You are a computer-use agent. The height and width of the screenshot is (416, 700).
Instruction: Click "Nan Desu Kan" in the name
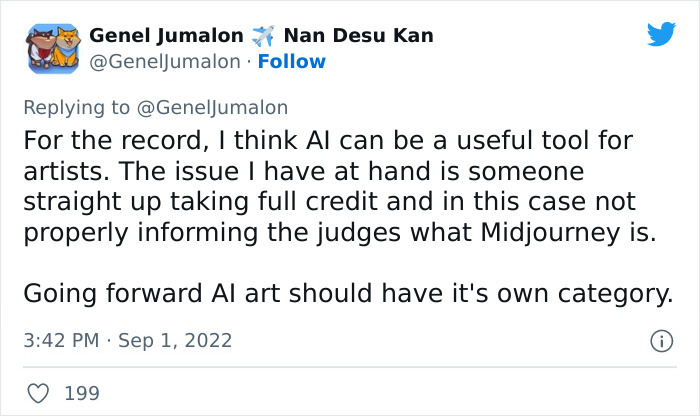point(359,36)
